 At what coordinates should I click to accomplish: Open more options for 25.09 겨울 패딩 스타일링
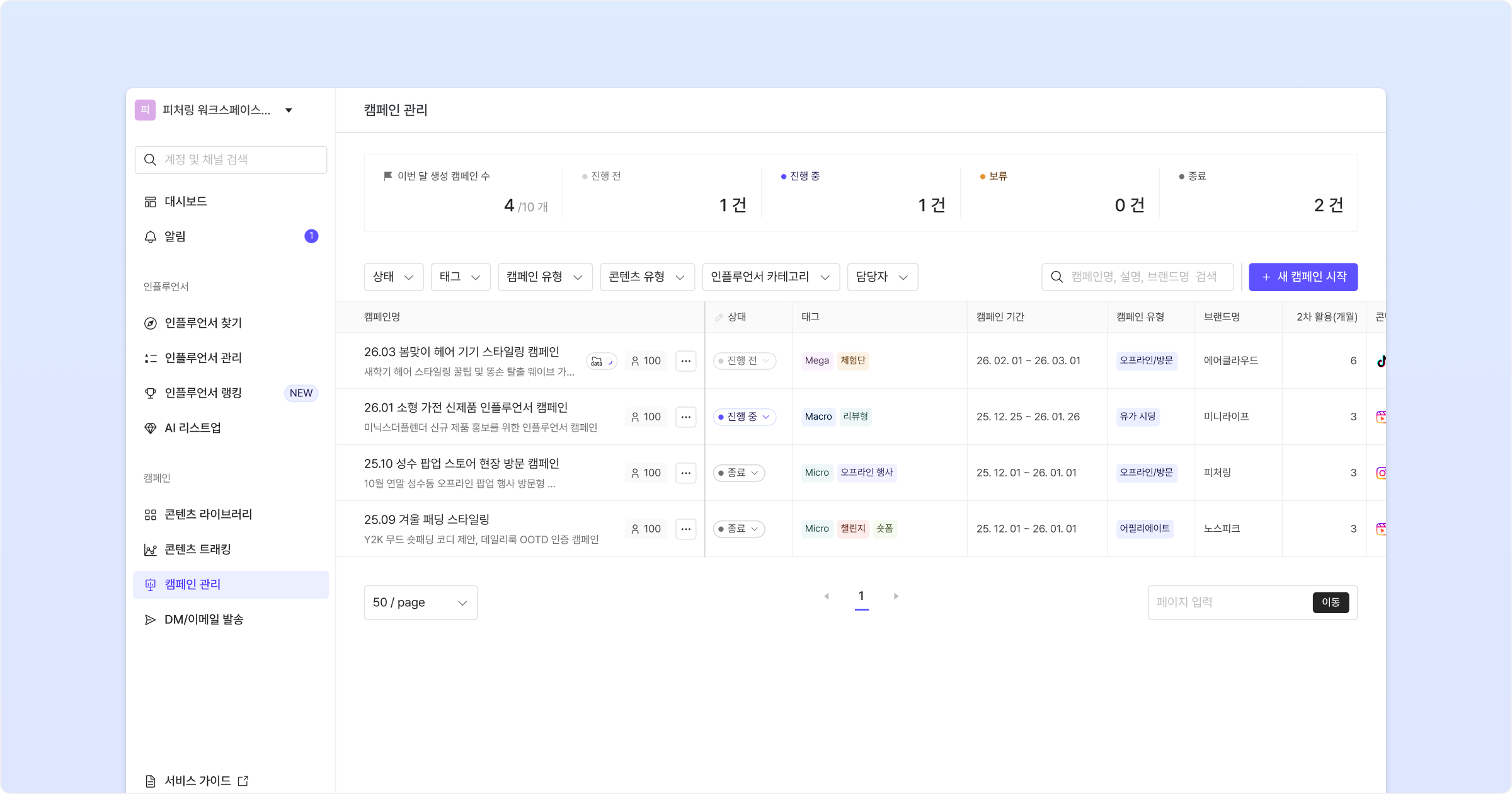[685, 529]
